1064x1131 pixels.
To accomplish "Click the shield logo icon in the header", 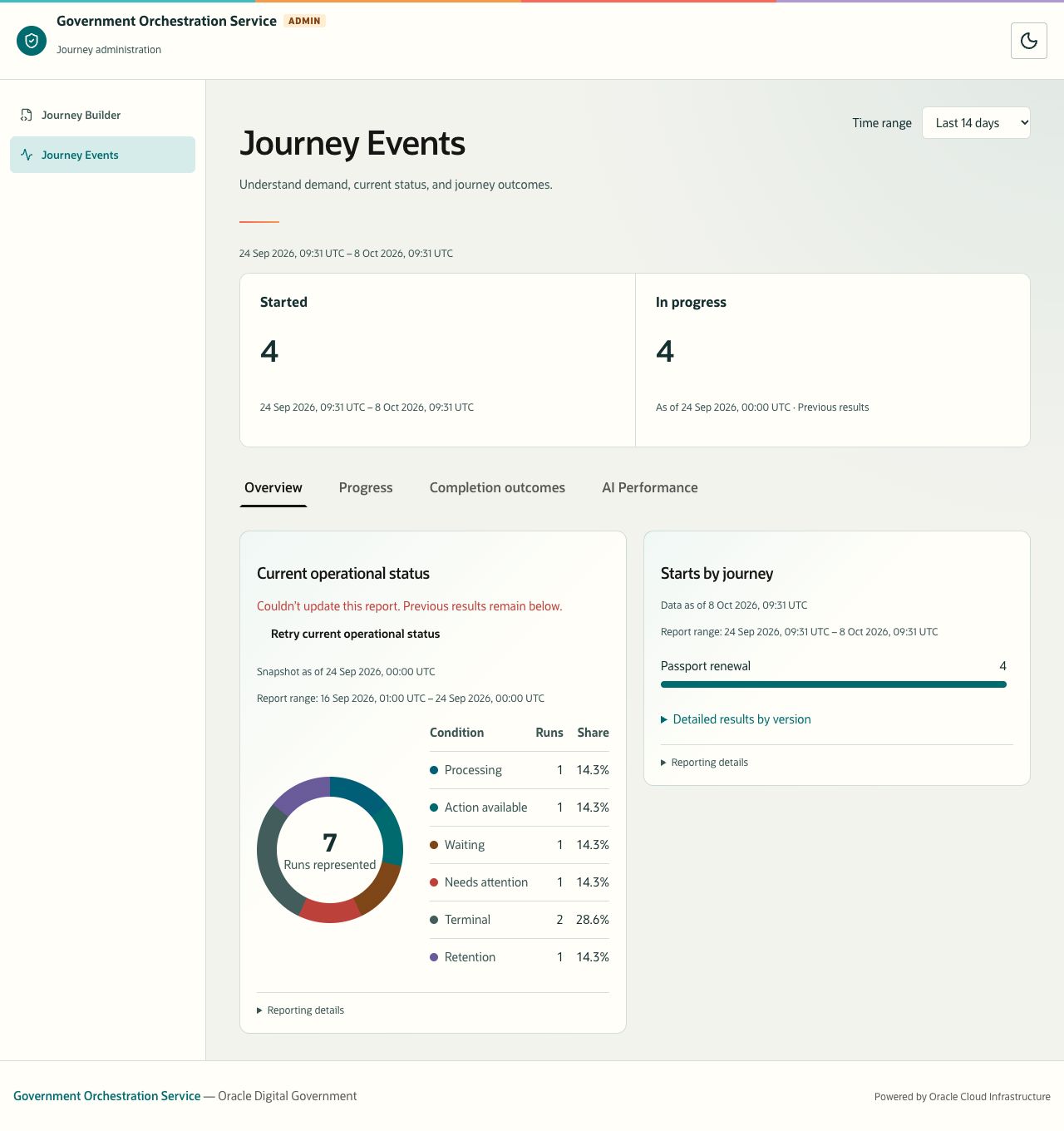I will 32,40.
